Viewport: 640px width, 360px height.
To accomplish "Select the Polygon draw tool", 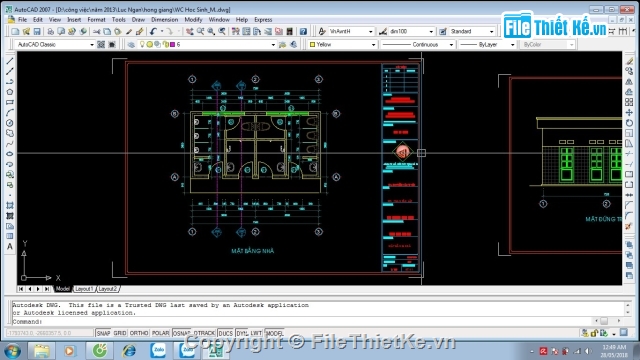I will [10, 92].
